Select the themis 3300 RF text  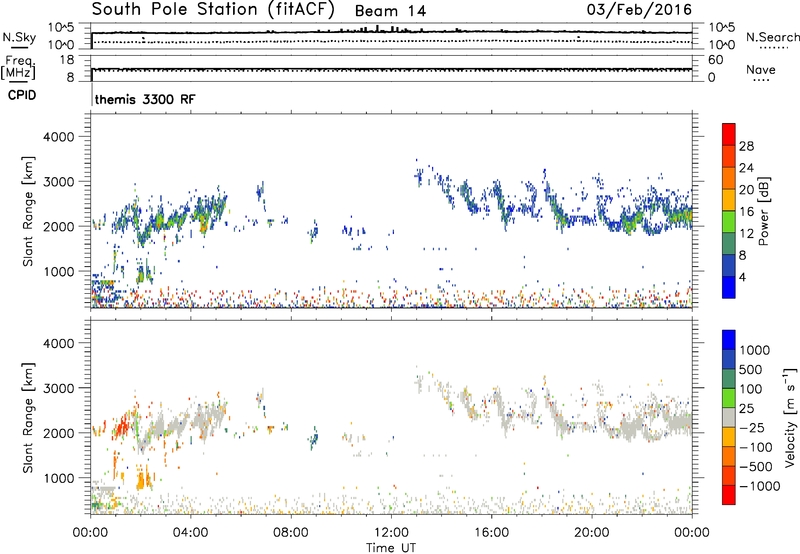click(x=145, y=99)
